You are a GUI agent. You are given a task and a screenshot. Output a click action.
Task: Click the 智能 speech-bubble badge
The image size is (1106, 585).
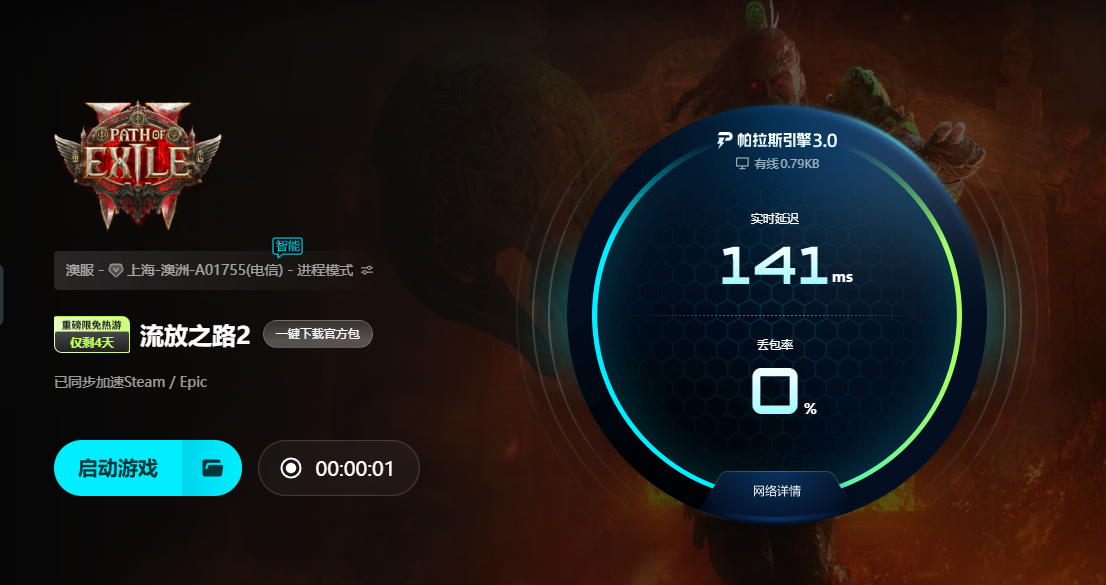click(287, 246)
